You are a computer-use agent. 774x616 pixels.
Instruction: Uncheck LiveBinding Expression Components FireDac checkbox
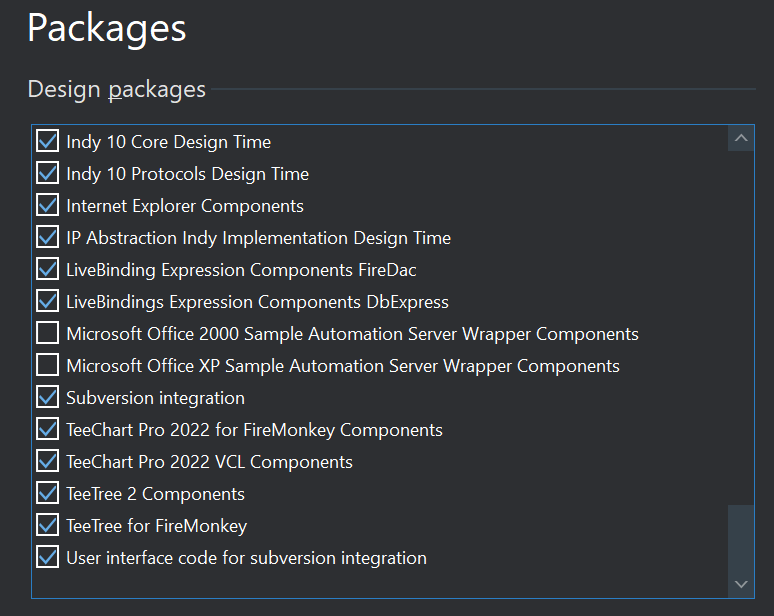(x=47, y=270)
